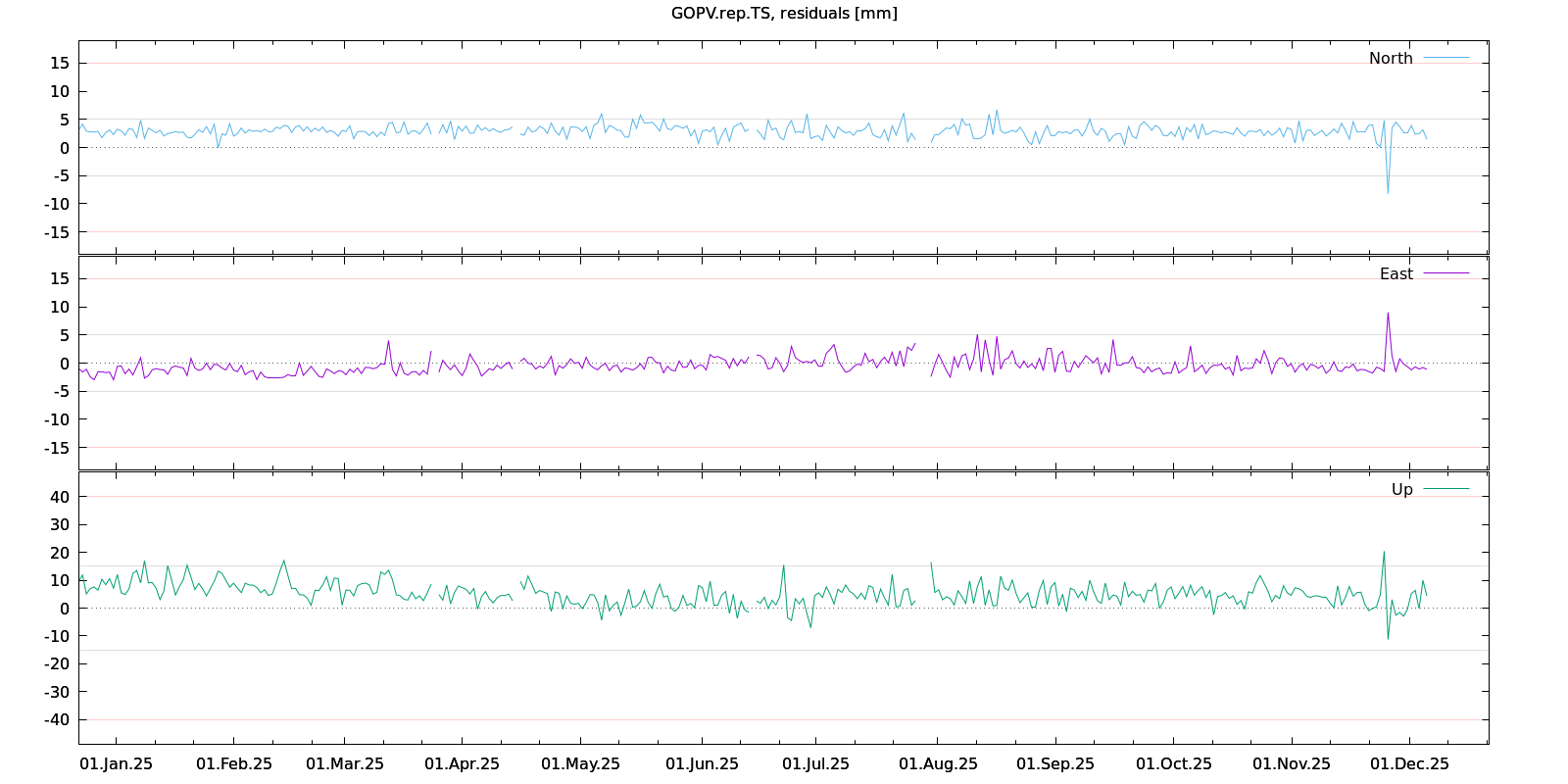
Task: Click the 01.Jul.25 x-axis date label
Action: pos(815,764)
